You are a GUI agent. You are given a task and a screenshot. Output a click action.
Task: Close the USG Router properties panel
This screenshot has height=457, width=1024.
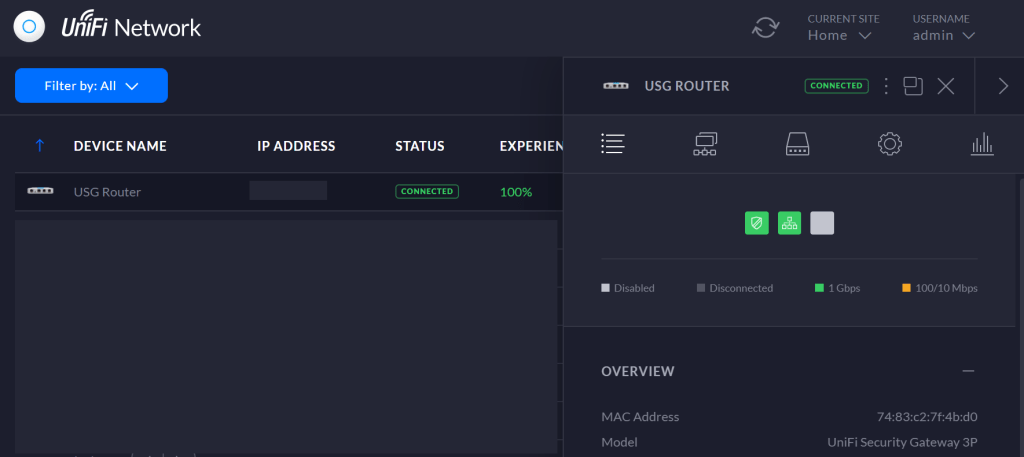click(945, 86)
